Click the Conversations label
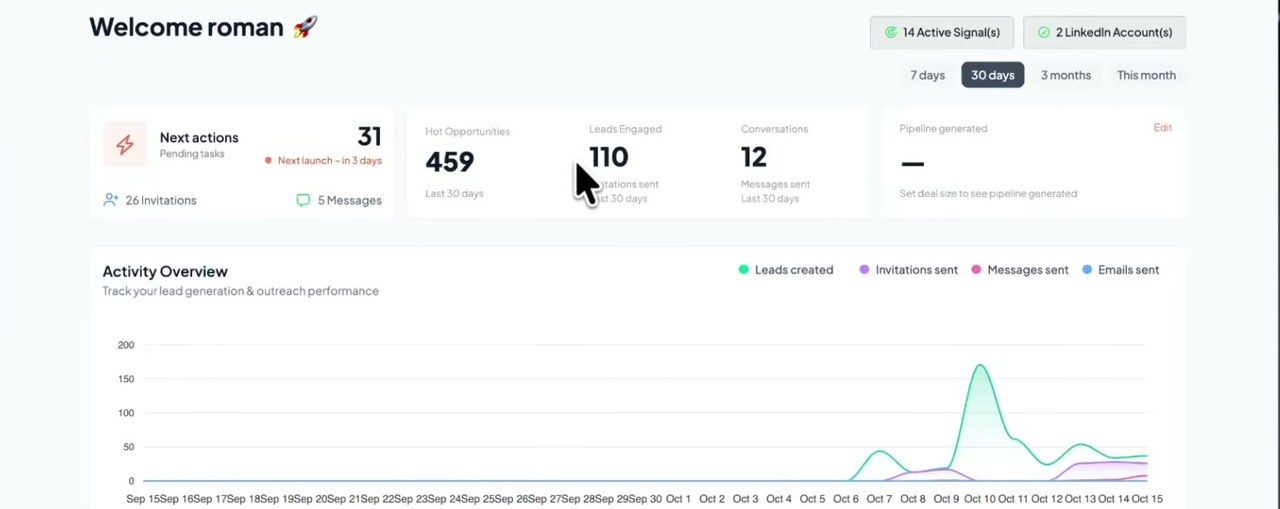The width and height of the screenshot is (1280, 509). coord(775,129)
